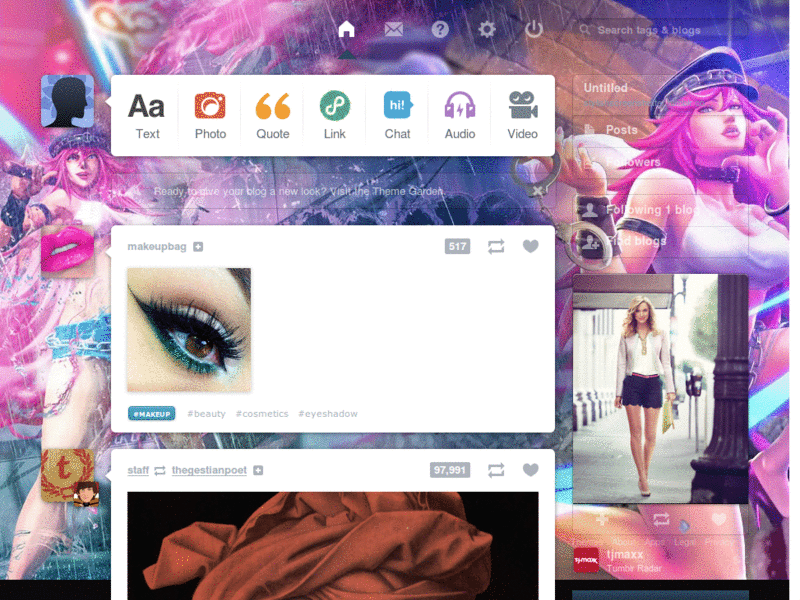Open the inbox envelope icon
This screenshot has height=600, width=800.
(393, 30)
